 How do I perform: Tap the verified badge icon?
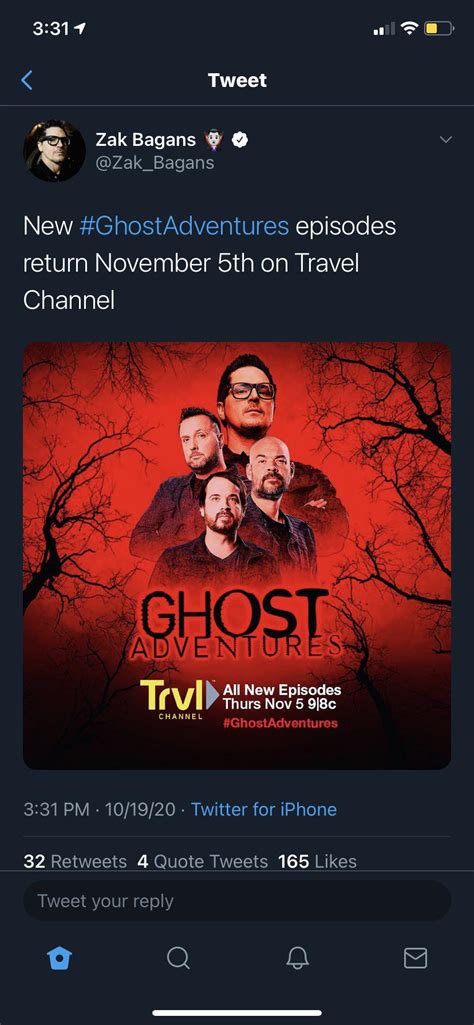tap(240, 139)
